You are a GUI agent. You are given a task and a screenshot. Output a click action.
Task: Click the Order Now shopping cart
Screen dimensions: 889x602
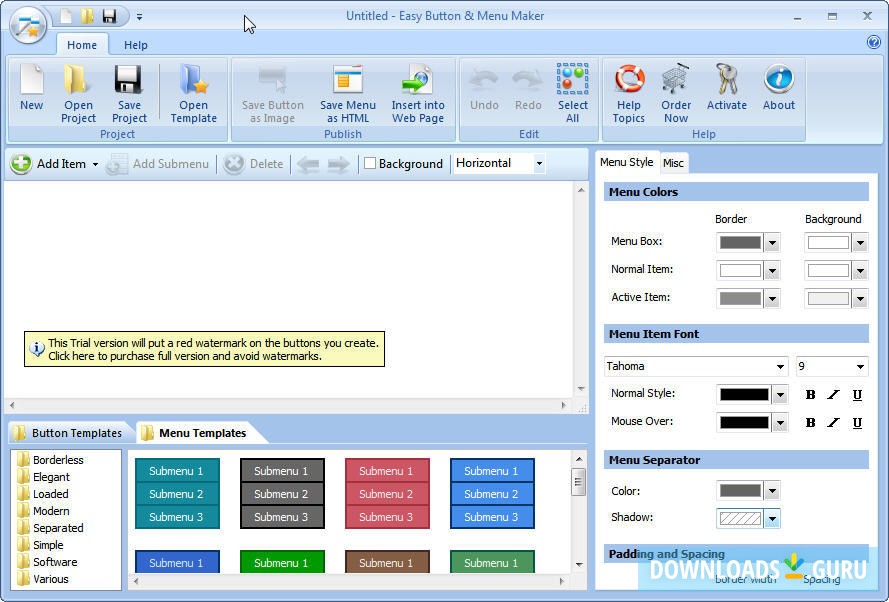[676, 82]
